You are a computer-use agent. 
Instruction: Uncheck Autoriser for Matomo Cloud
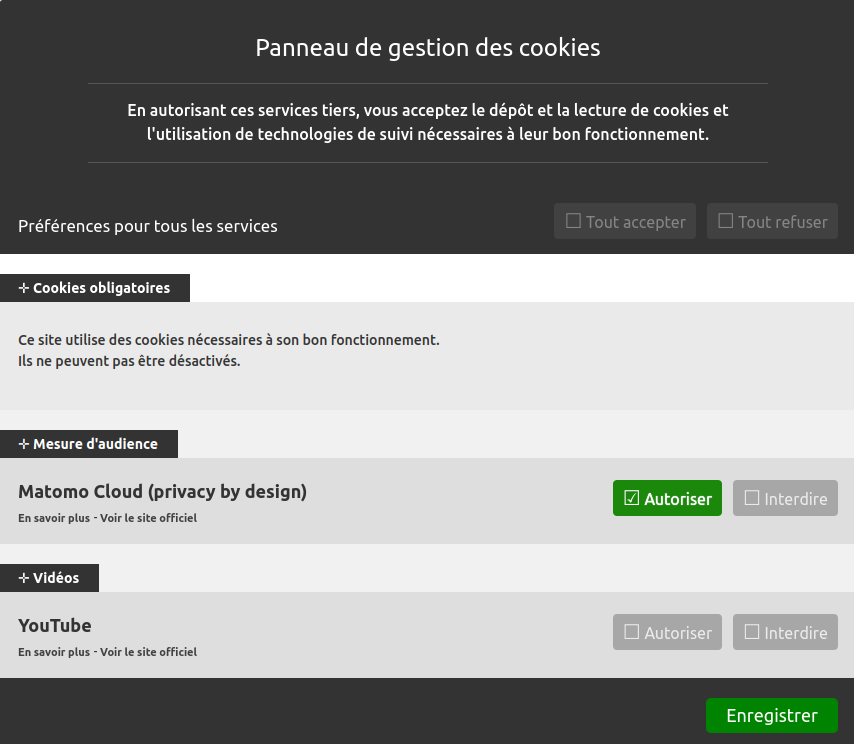pos(667,498)
